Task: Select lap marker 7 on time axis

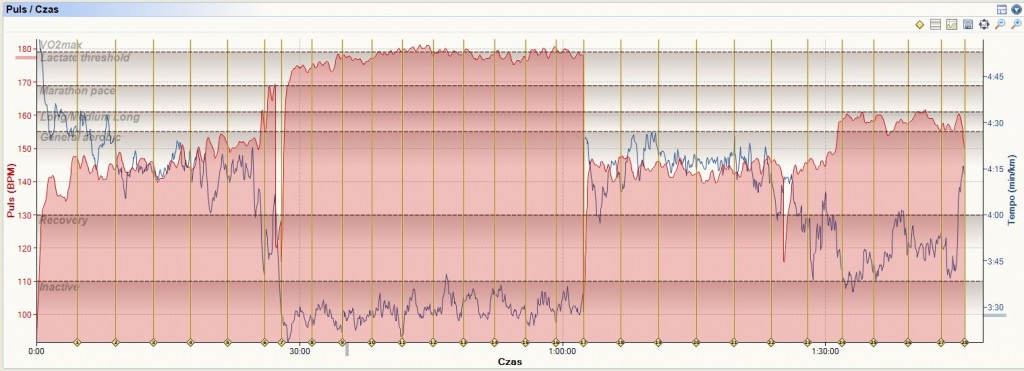Action: (x=281, y=342)
